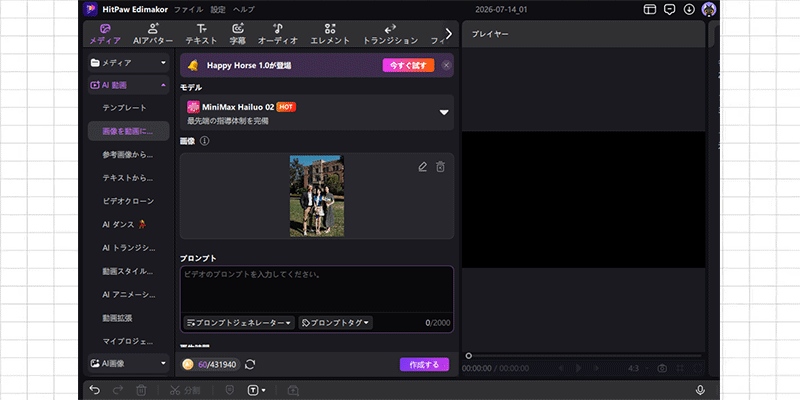Click the 今すぐ試す button on the banner
Image resolution: width=800 pixels, height=400 pixels.
tap(408, 65)
